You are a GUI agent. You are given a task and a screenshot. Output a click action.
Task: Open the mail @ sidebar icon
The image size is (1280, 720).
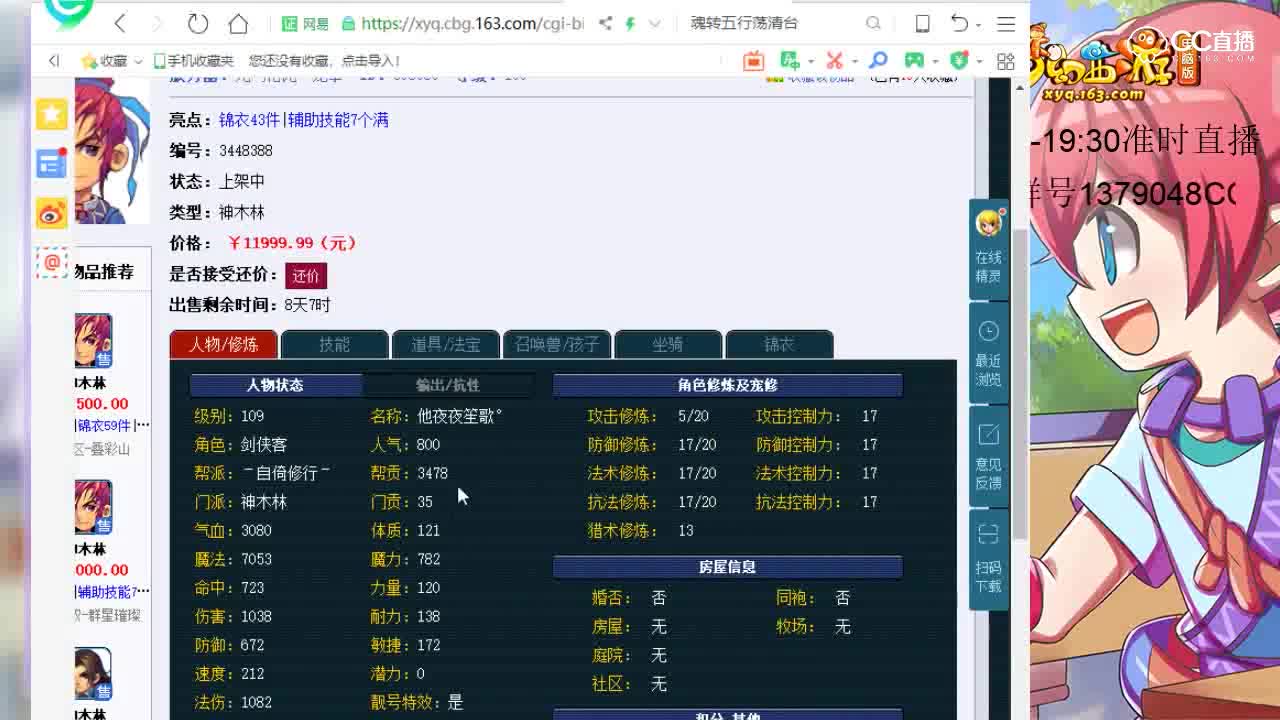[x=52, y=262]
